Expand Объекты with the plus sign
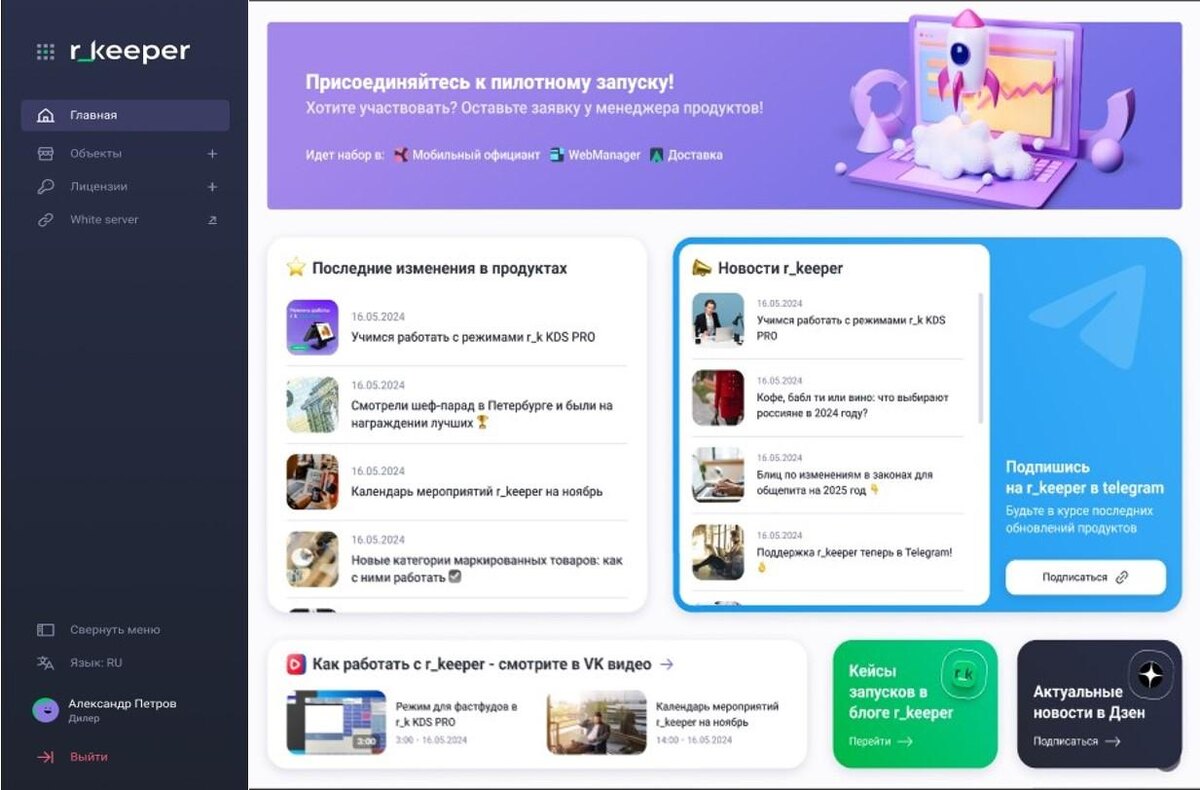The height and width of the screenshot is (790, 1200). click(x=212, y=154)
